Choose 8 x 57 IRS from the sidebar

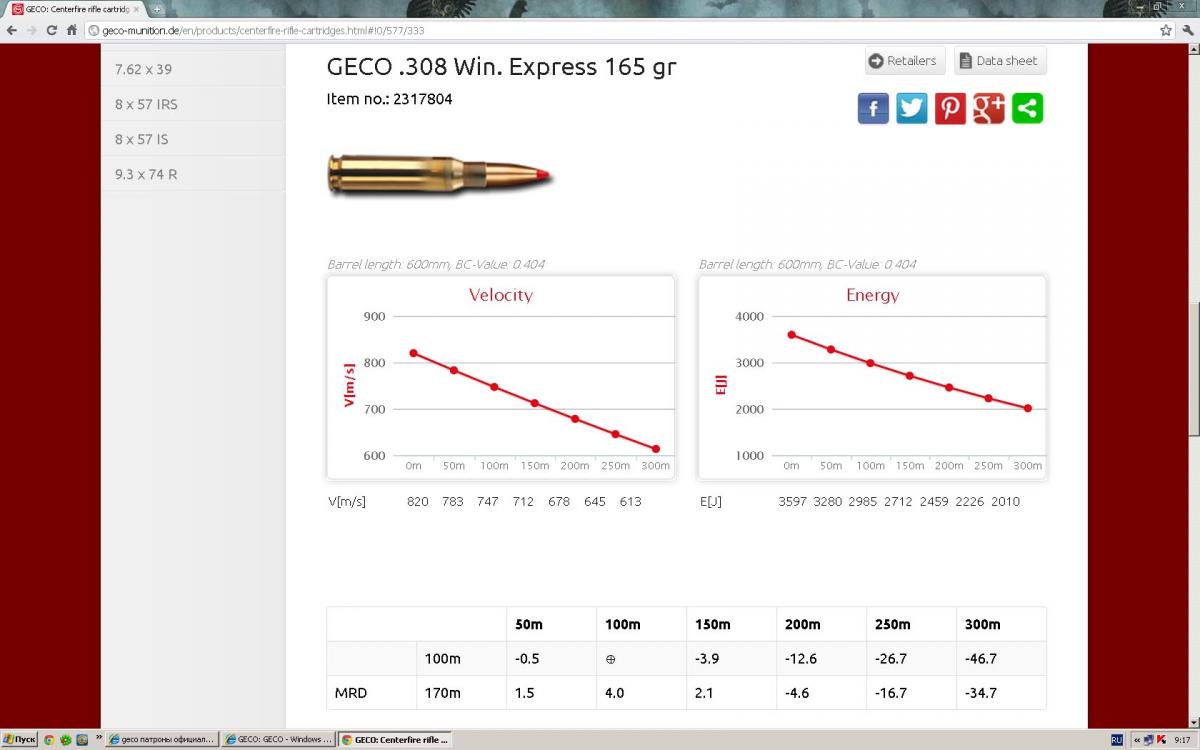(x=146, y=104)
